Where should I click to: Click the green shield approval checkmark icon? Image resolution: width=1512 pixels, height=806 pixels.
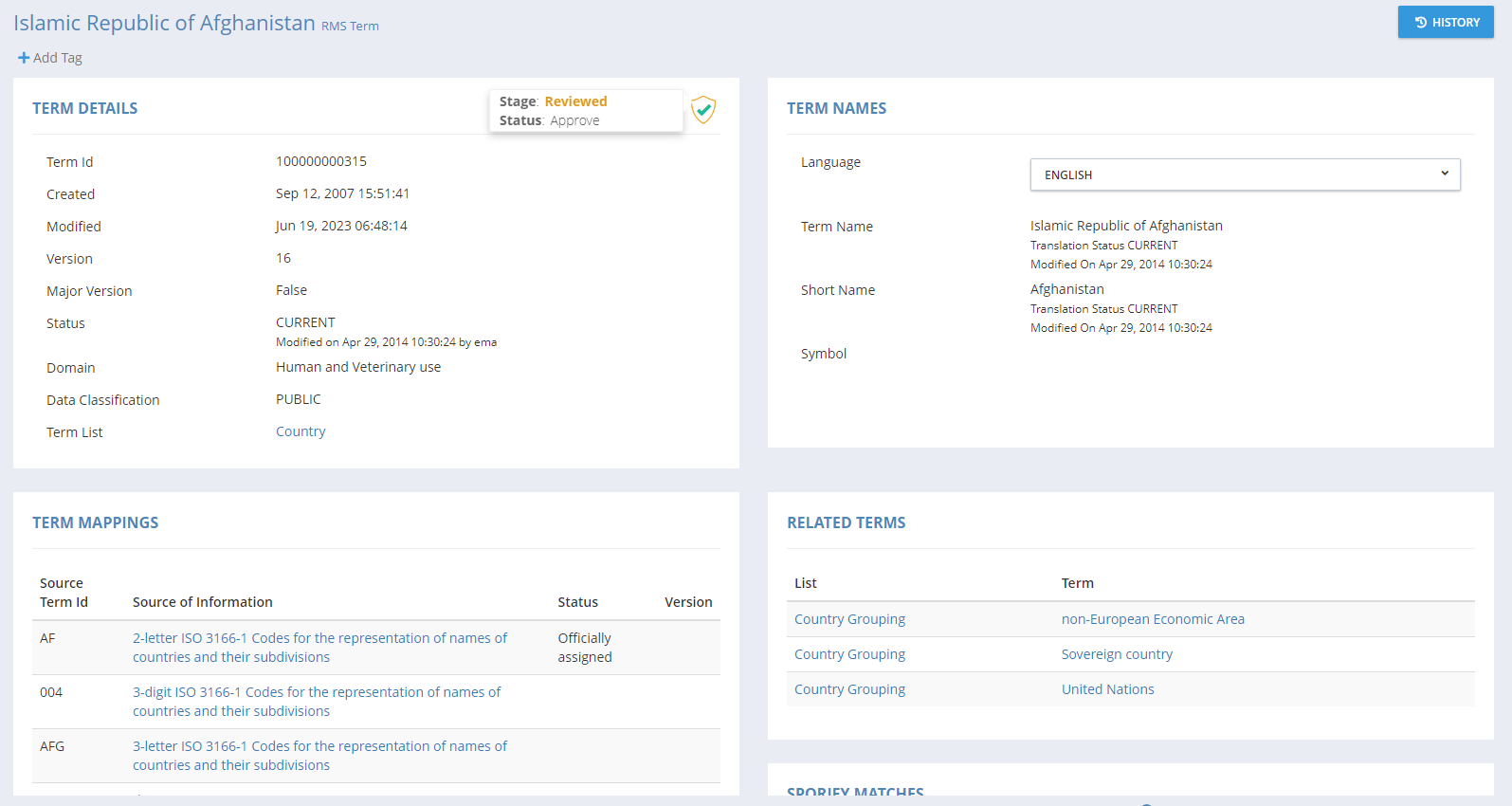point(702,110)
